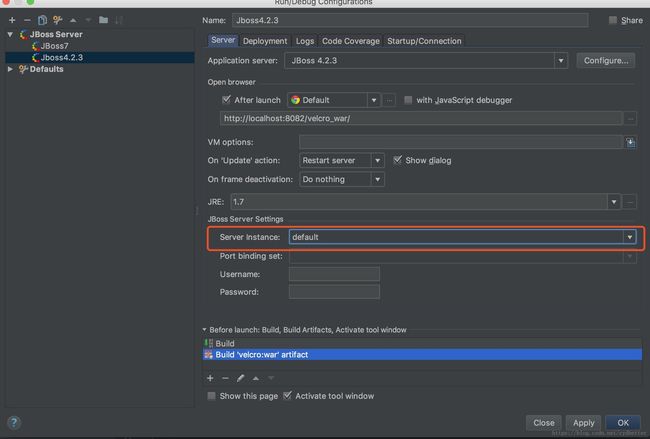Screen dimensions: 650x439
Task: Open browser chooser ellipsis next to Default
Action: pyautogui.click(x=389, y=100)
